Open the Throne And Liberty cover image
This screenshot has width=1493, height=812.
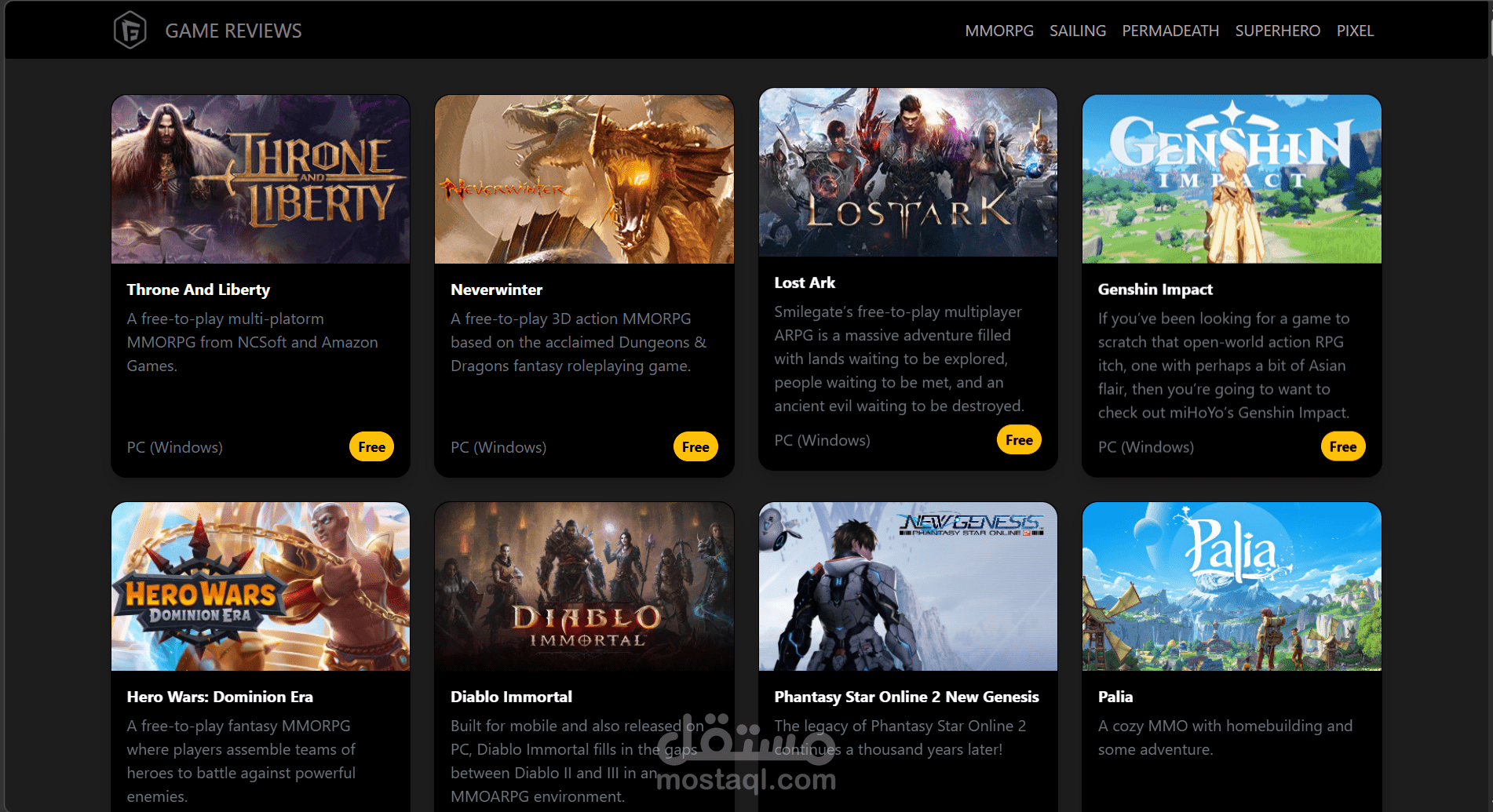(261, 180)
